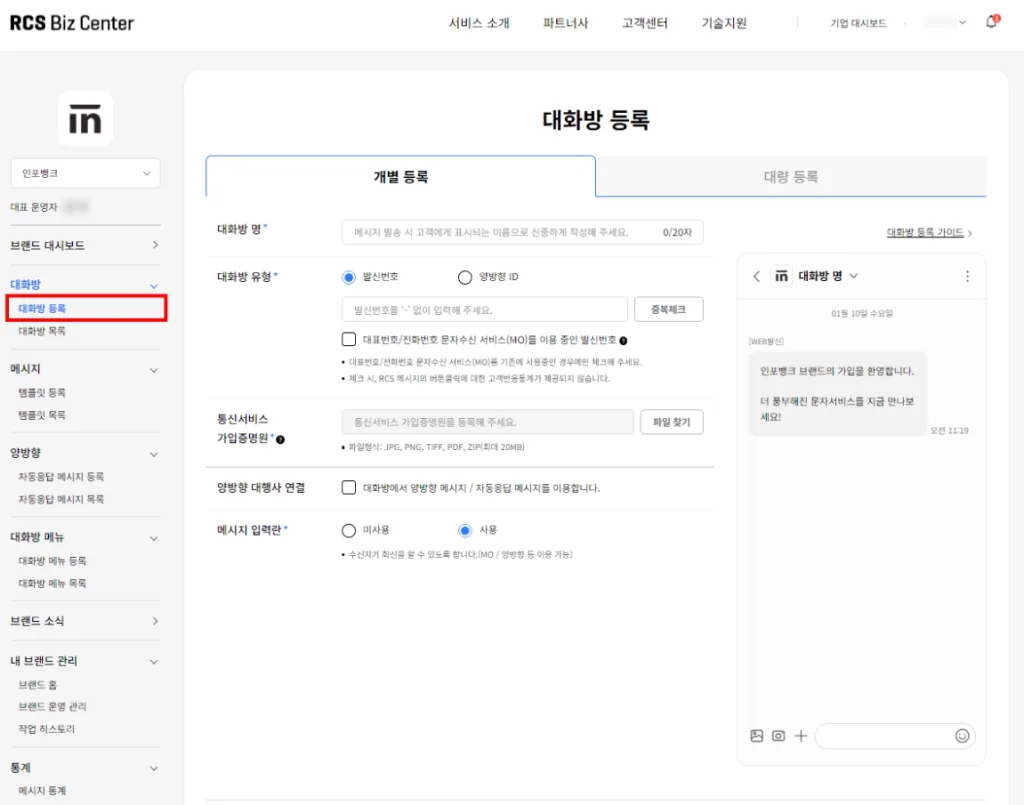
Task: Open 브랜드 홈 in sidebar
Action: click(38, 685)
